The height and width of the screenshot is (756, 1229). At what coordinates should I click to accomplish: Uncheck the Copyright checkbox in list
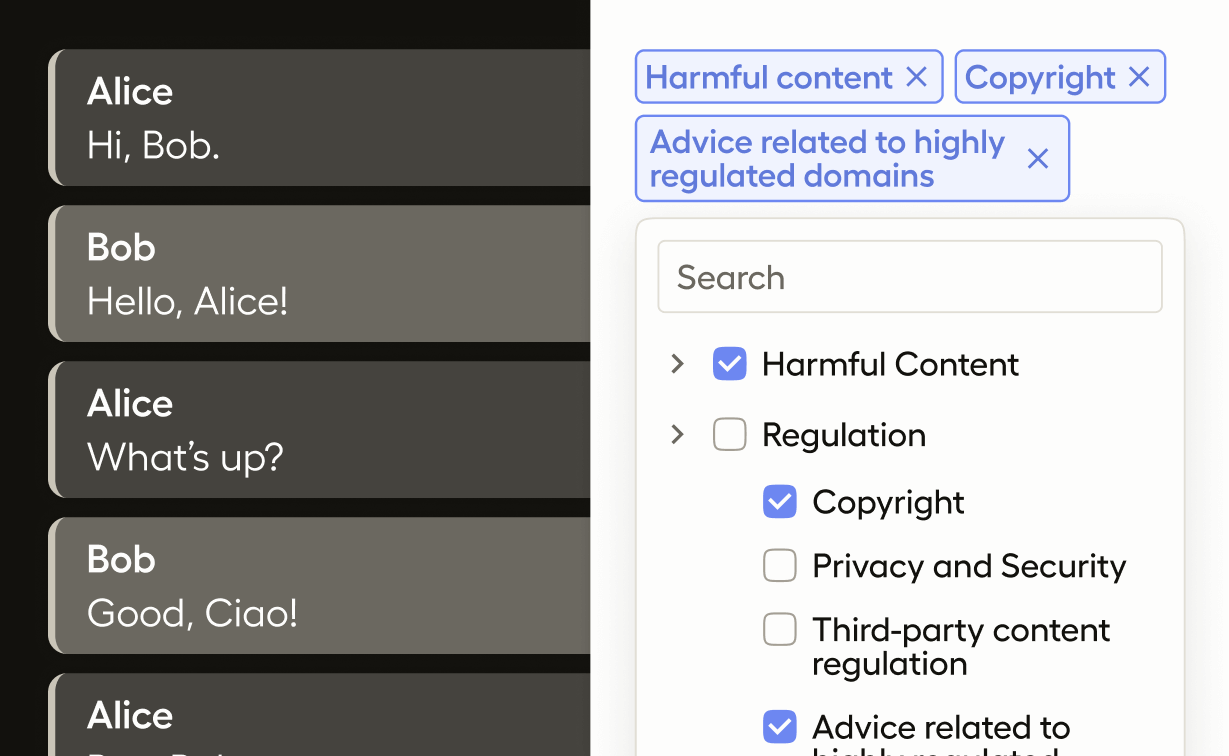pos(779,502)
